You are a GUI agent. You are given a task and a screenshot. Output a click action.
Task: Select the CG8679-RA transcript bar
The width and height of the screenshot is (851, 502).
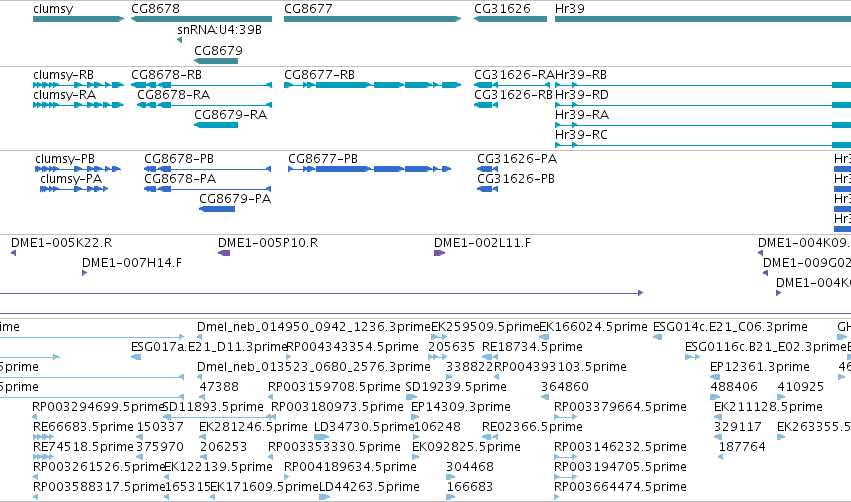[216, 125]
